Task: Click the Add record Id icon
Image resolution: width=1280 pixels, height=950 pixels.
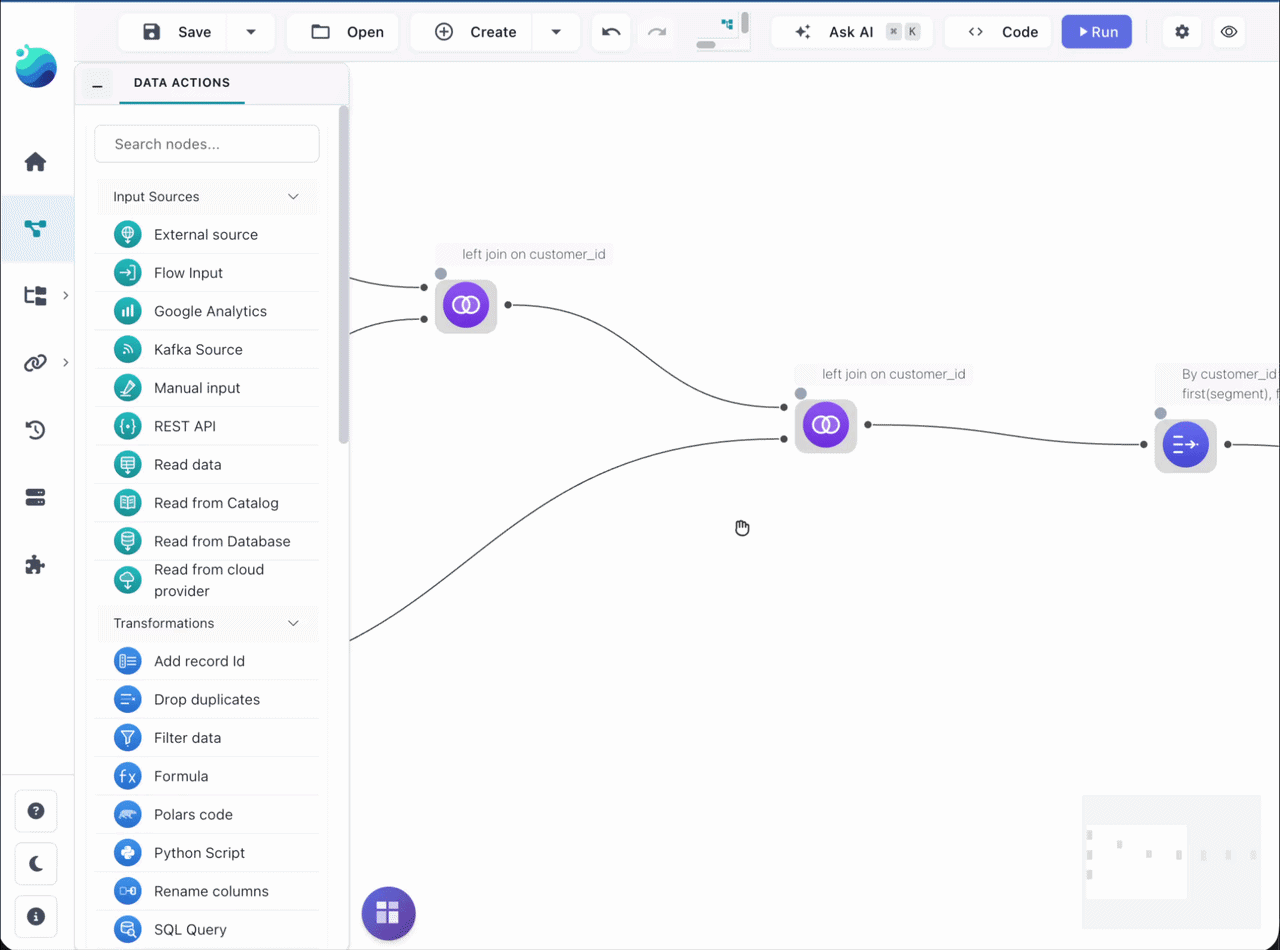Action: point(127,661)
